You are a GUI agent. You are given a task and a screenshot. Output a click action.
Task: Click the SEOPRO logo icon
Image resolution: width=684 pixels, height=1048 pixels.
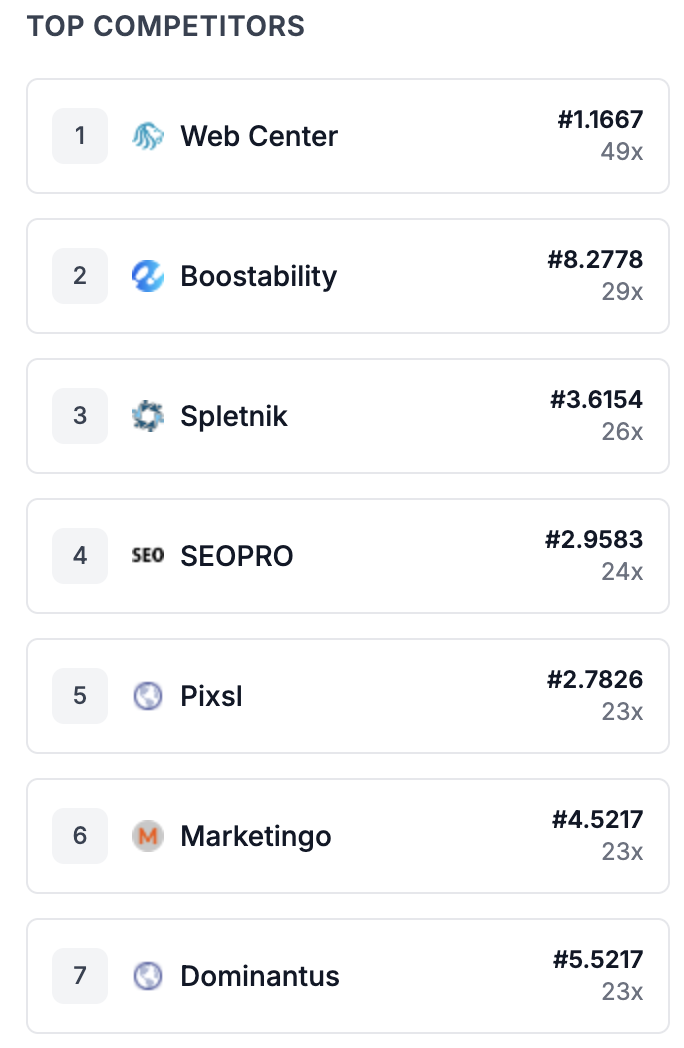click(x=148, y=556)
